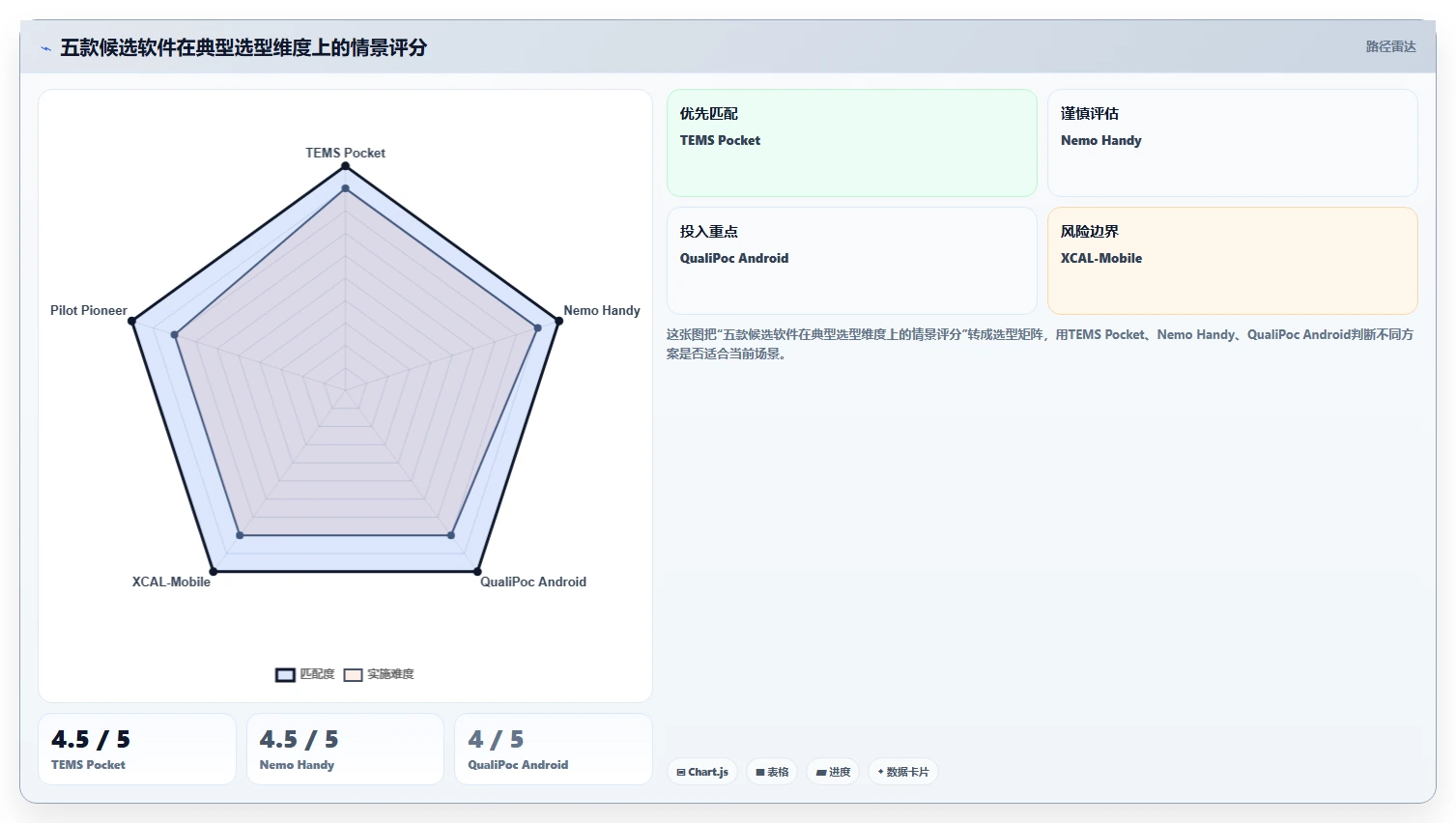
Task: Open the 投入重点 QualiPoc Android card
Action: pos(852,261)
